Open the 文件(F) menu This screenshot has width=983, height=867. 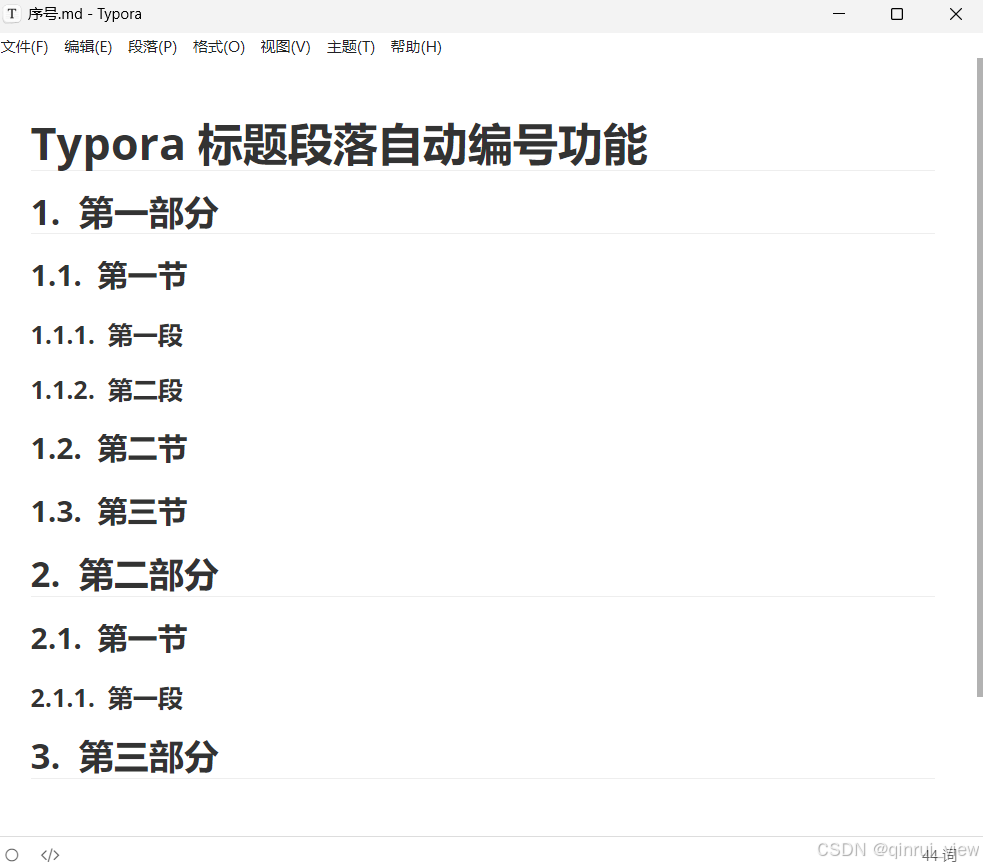[24, 47]
